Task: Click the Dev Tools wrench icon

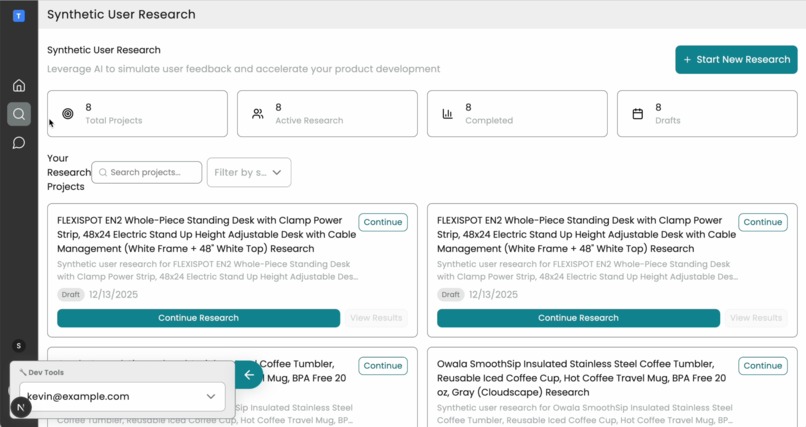Action: 23,373
